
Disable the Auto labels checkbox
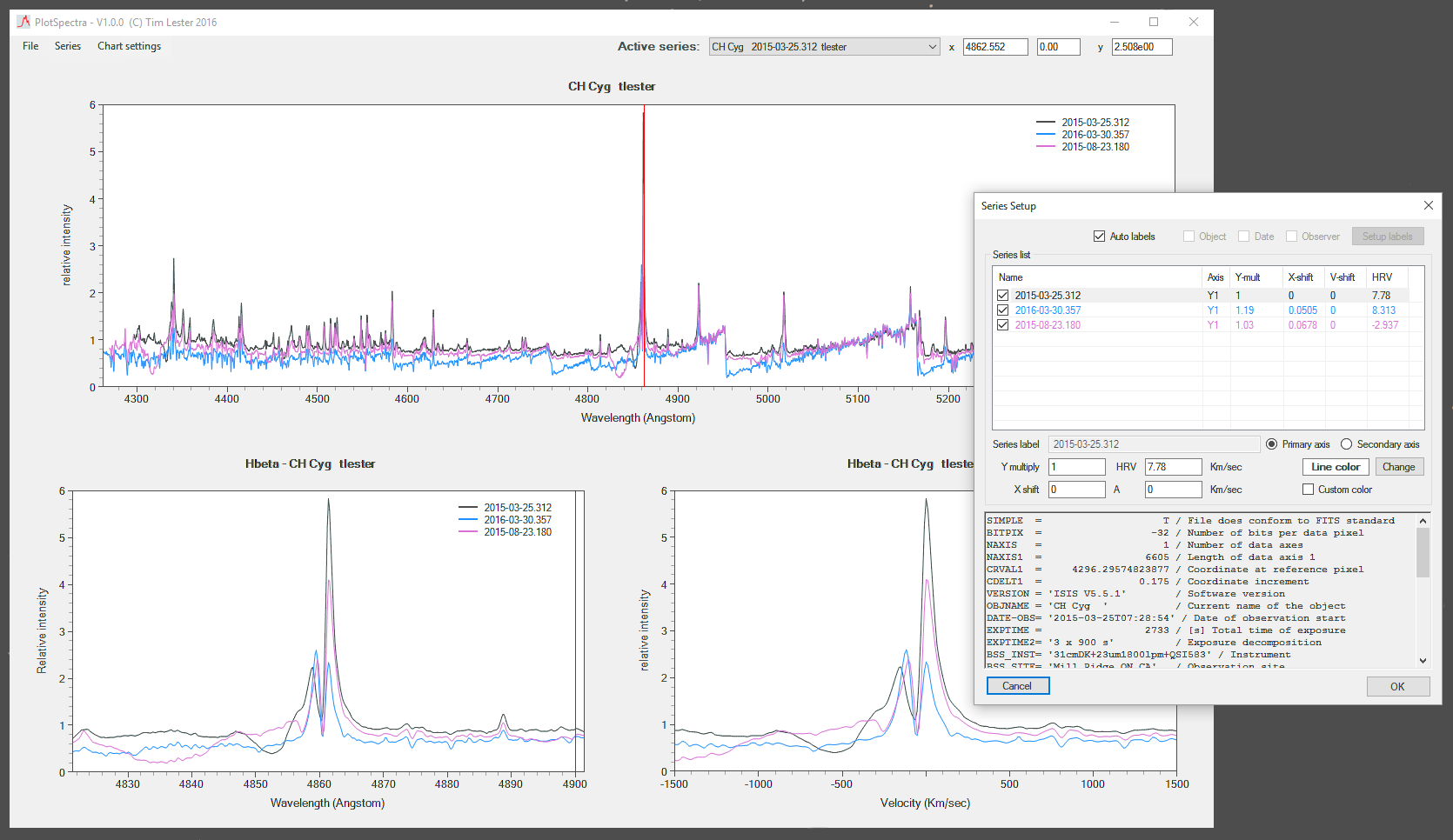coord(1100,237)
